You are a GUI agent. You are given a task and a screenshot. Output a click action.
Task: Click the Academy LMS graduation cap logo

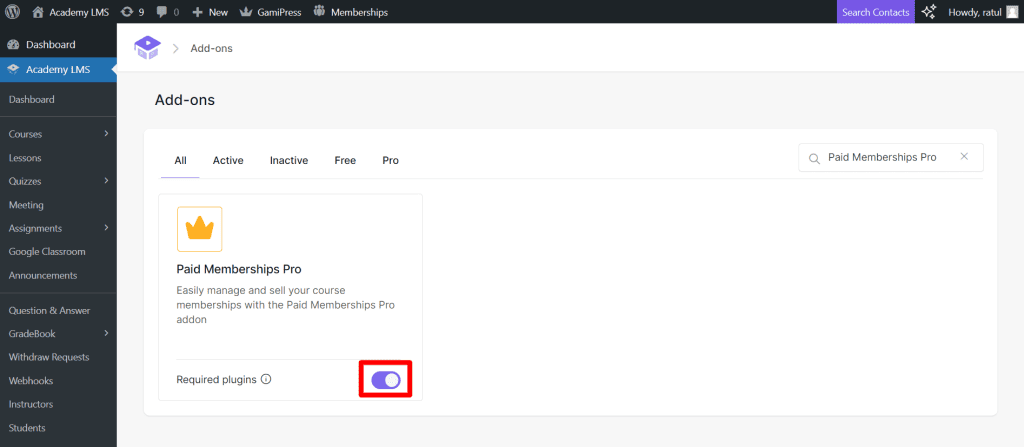point(147,48)
